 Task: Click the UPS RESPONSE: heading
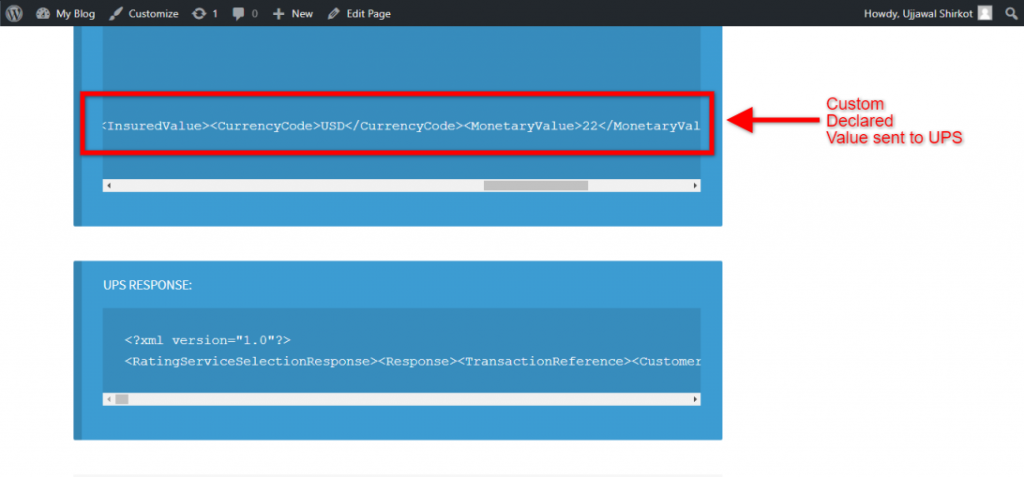coord(148,286)
